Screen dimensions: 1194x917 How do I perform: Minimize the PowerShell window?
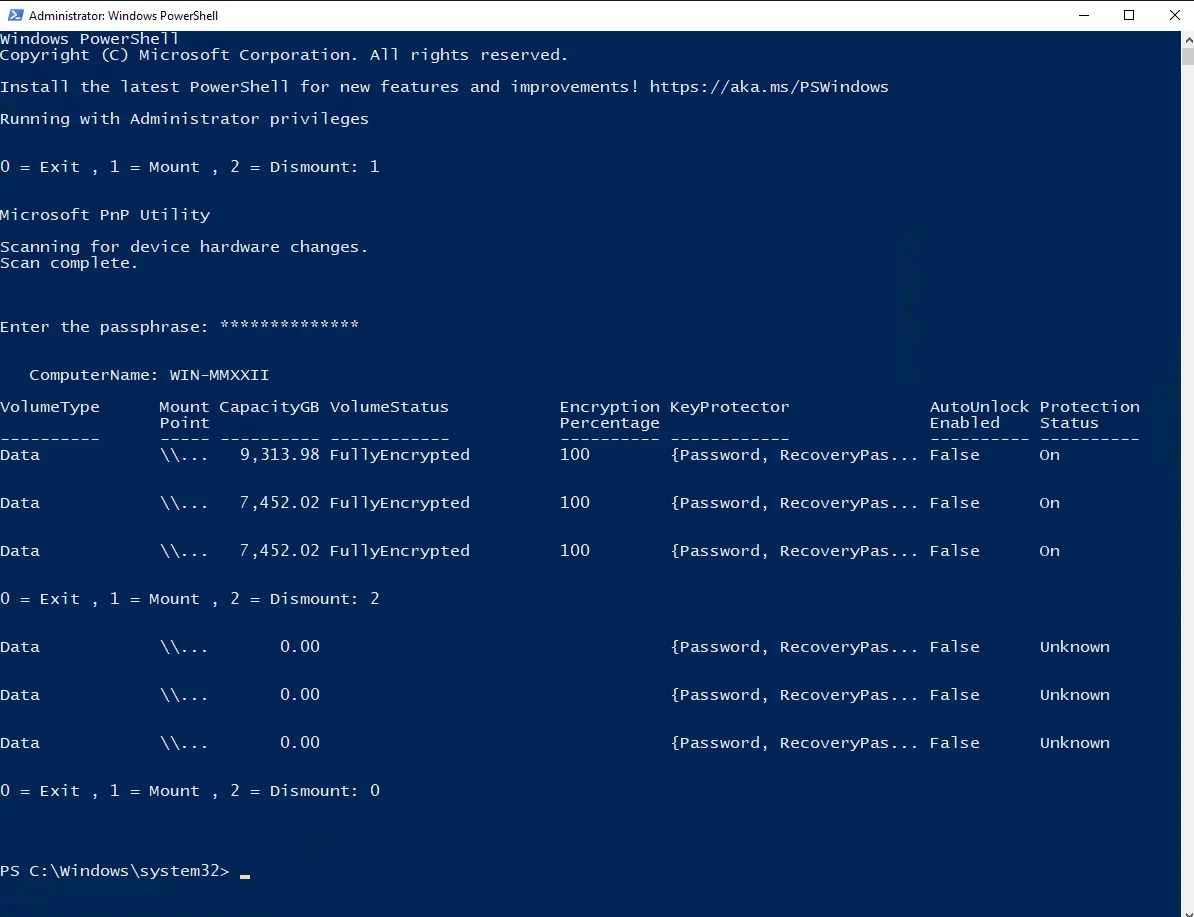[x=1084, y=16]
